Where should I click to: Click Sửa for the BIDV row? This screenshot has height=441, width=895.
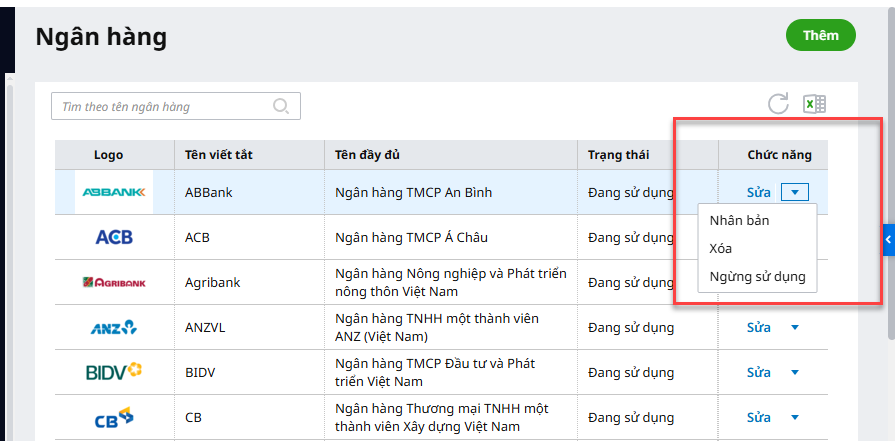click(759, 372)
